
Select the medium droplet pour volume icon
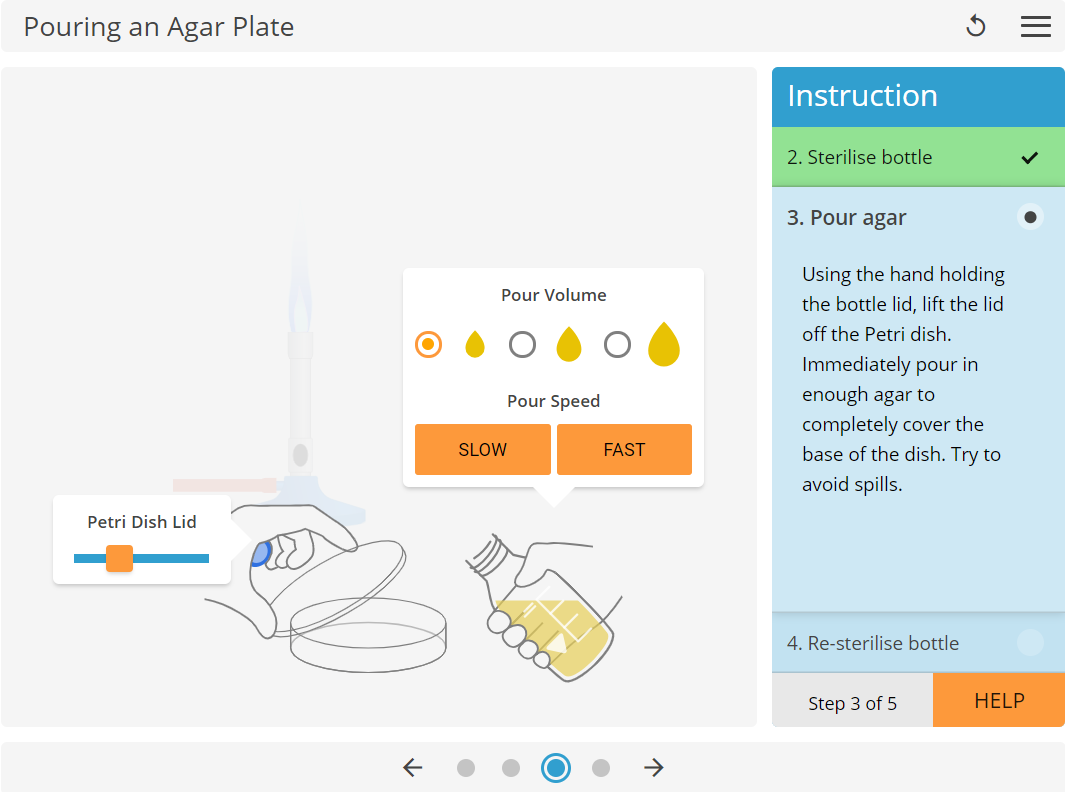coord(569,344)
